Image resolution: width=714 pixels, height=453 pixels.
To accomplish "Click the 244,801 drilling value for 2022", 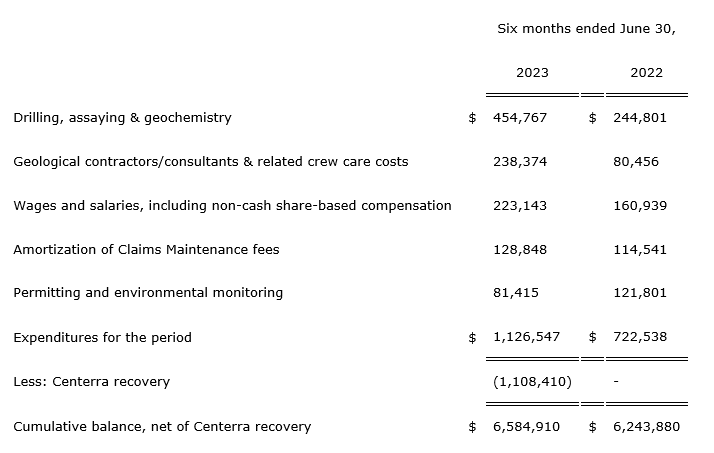I will click(640, 117).
